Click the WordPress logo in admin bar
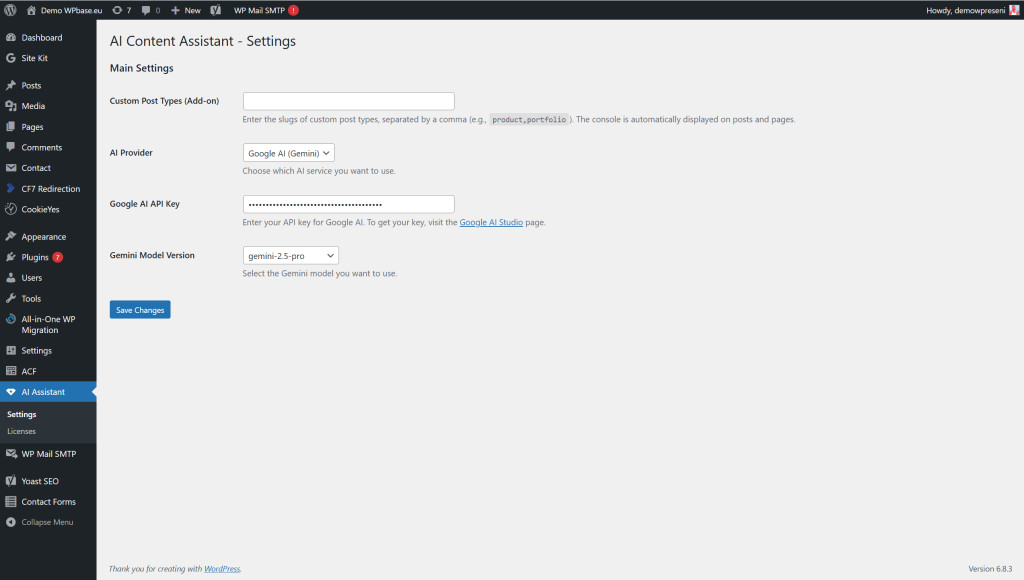Viewport: 1024px width, 580px height. point(10,10)
